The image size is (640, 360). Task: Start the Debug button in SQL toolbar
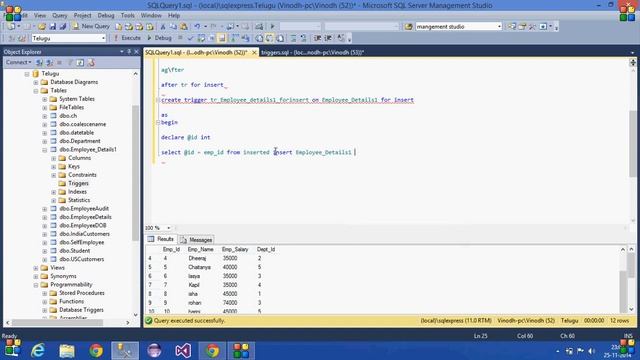point(160,38)
